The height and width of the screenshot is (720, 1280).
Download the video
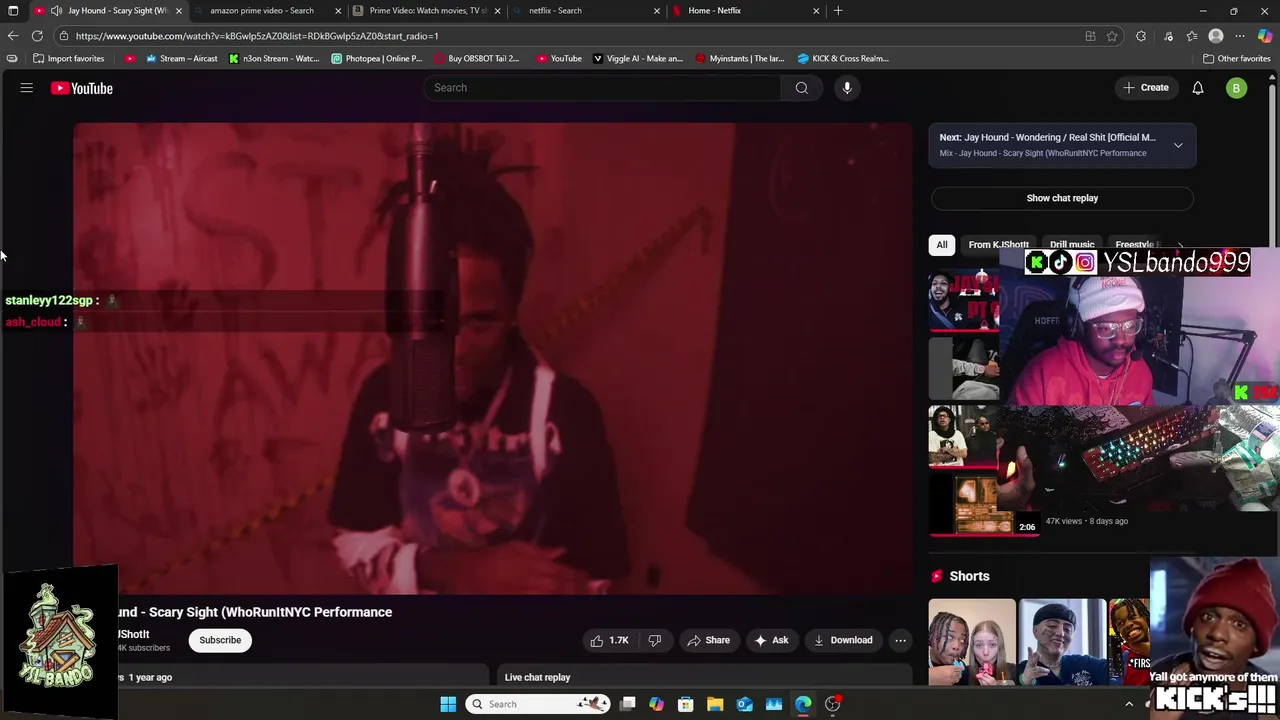pos(842,640)
